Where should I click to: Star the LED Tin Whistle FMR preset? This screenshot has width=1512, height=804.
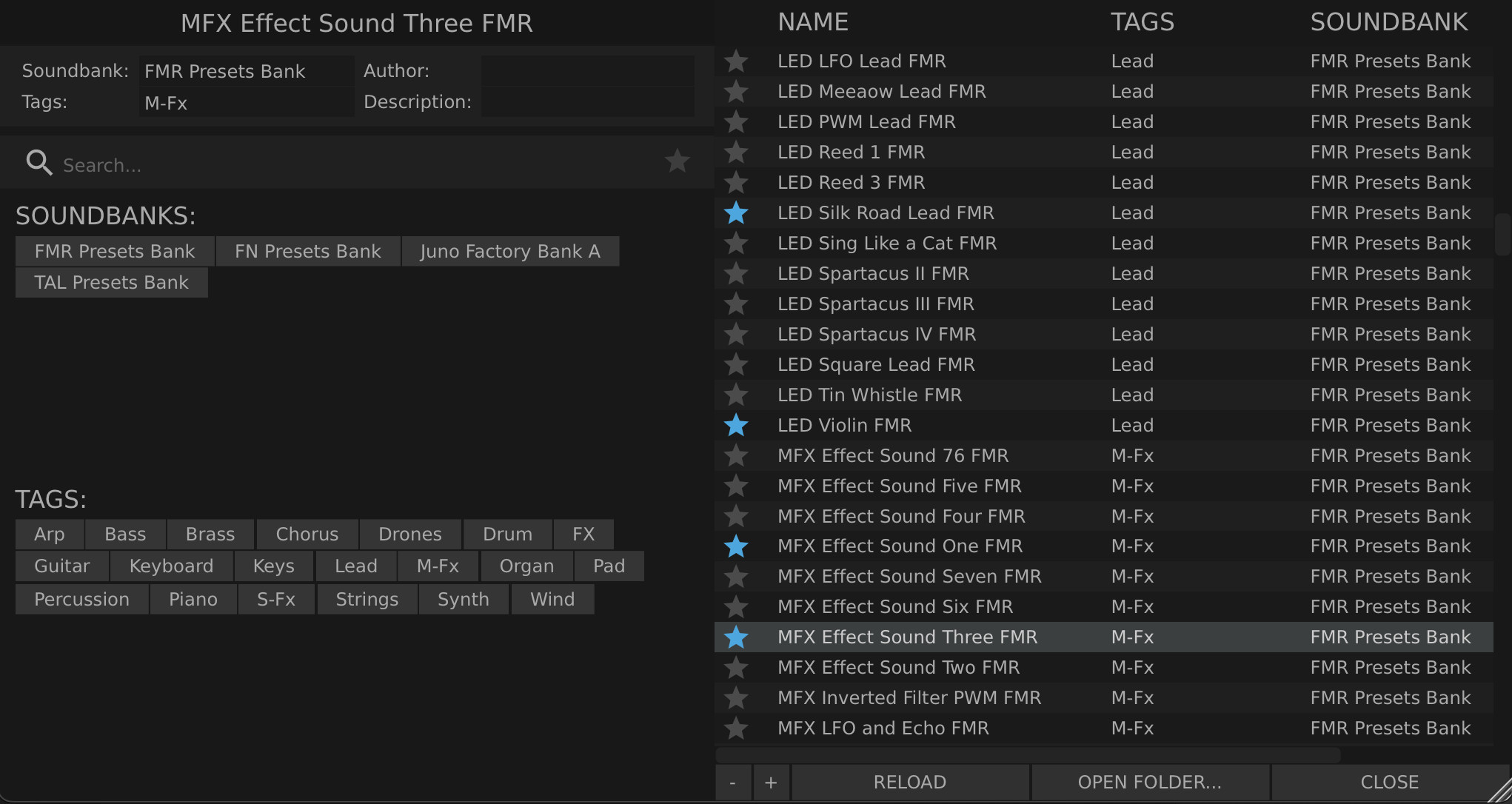click(736, 395)
